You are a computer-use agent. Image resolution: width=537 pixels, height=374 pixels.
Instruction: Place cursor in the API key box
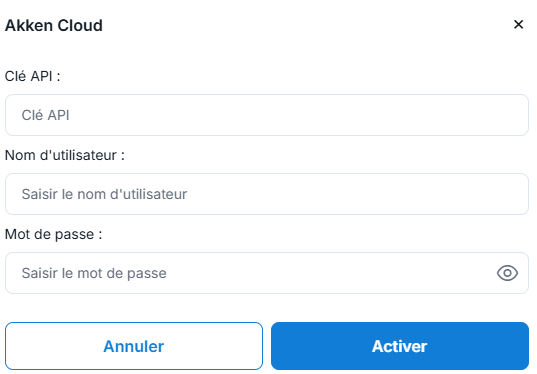pyautogui.click(x=267, y=115)
